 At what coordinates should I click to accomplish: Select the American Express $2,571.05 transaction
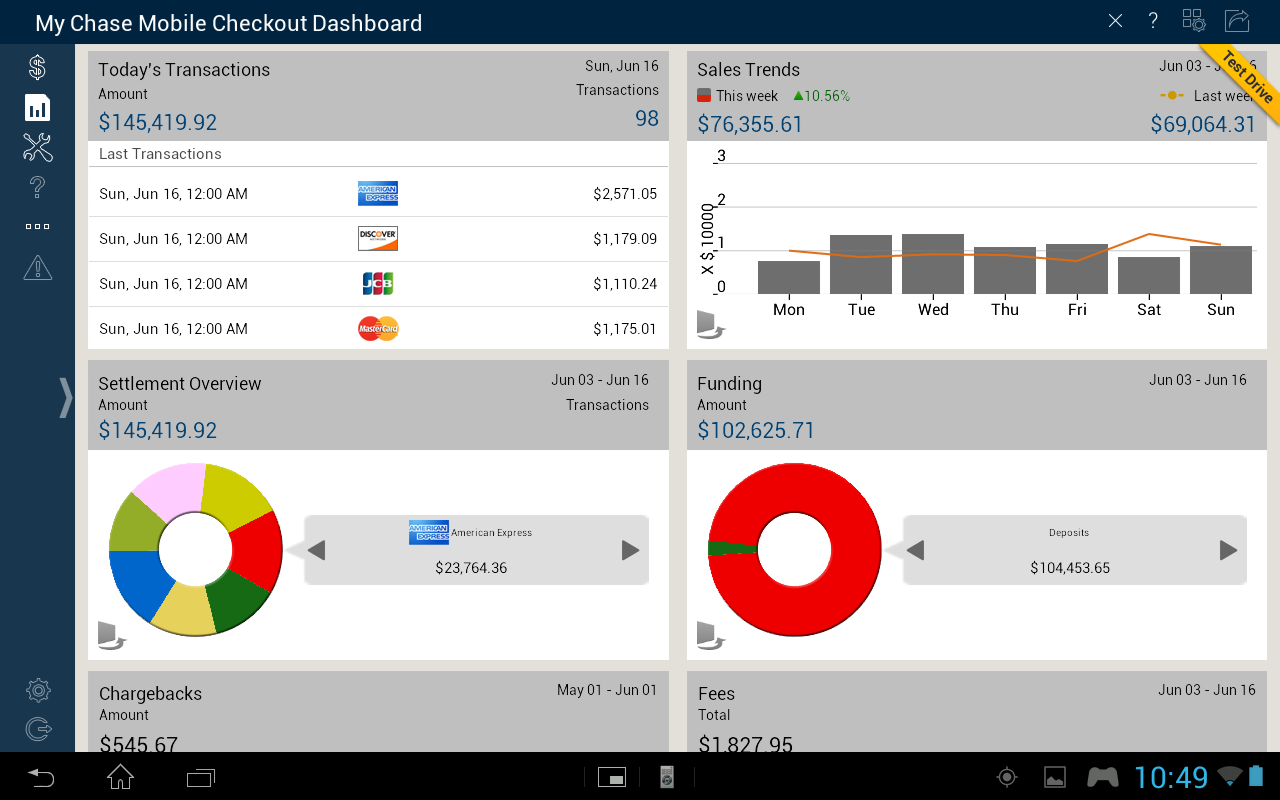pyautogui.click(x=378, y=194)
